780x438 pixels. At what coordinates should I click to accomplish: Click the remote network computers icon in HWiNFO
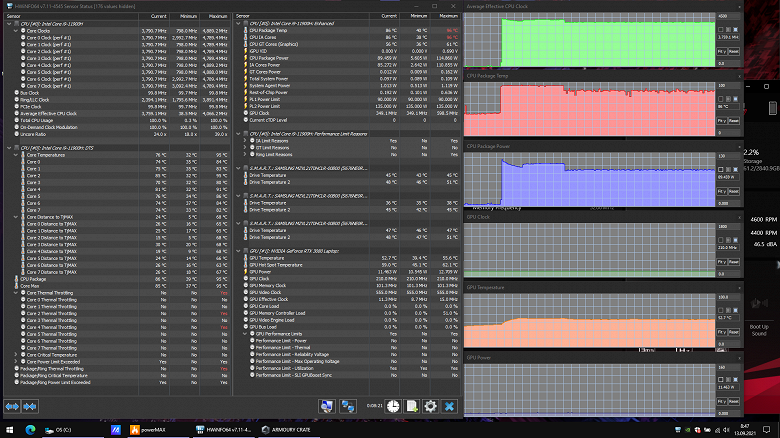[348, 406]
